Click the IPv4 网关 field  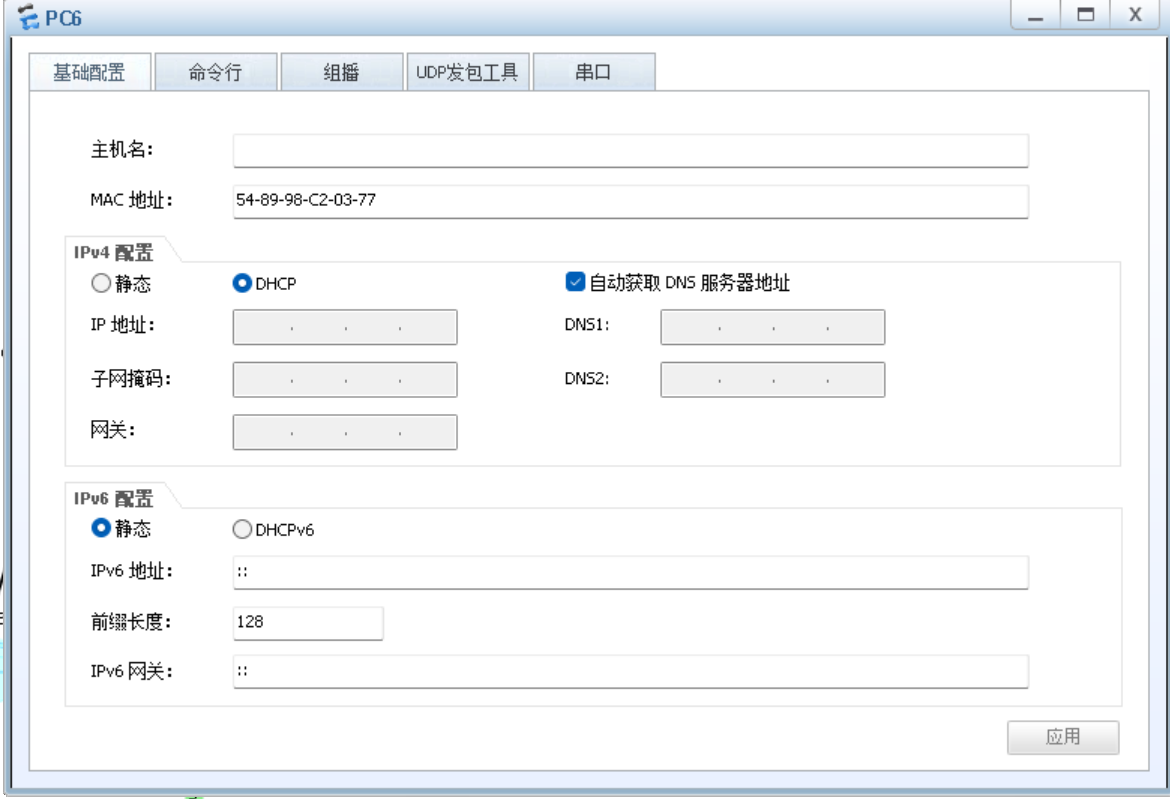(x=345, y=432)
